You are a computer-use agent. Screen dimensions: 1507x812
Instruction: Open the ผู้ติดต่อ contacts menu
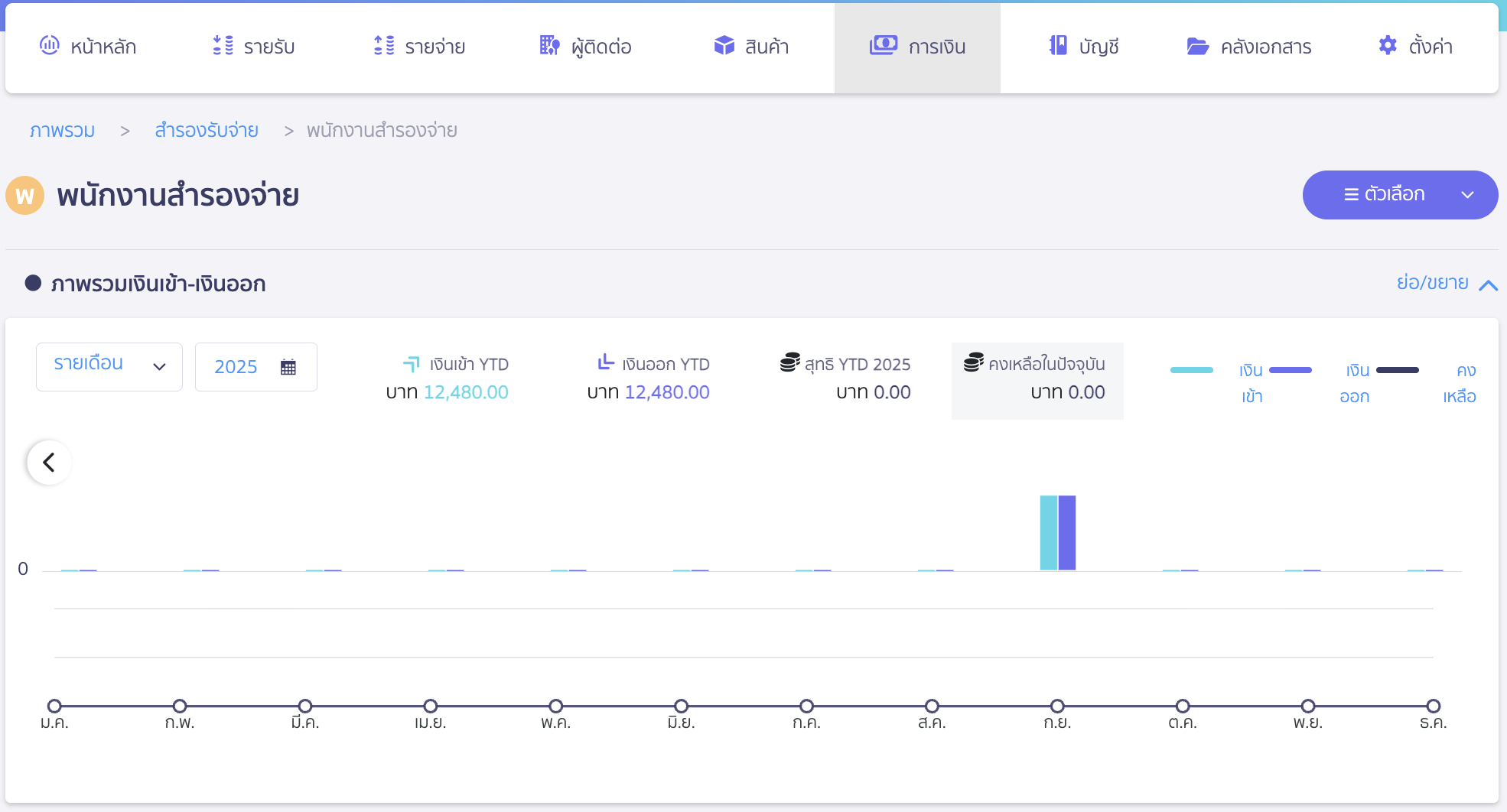tap(585, 47)
